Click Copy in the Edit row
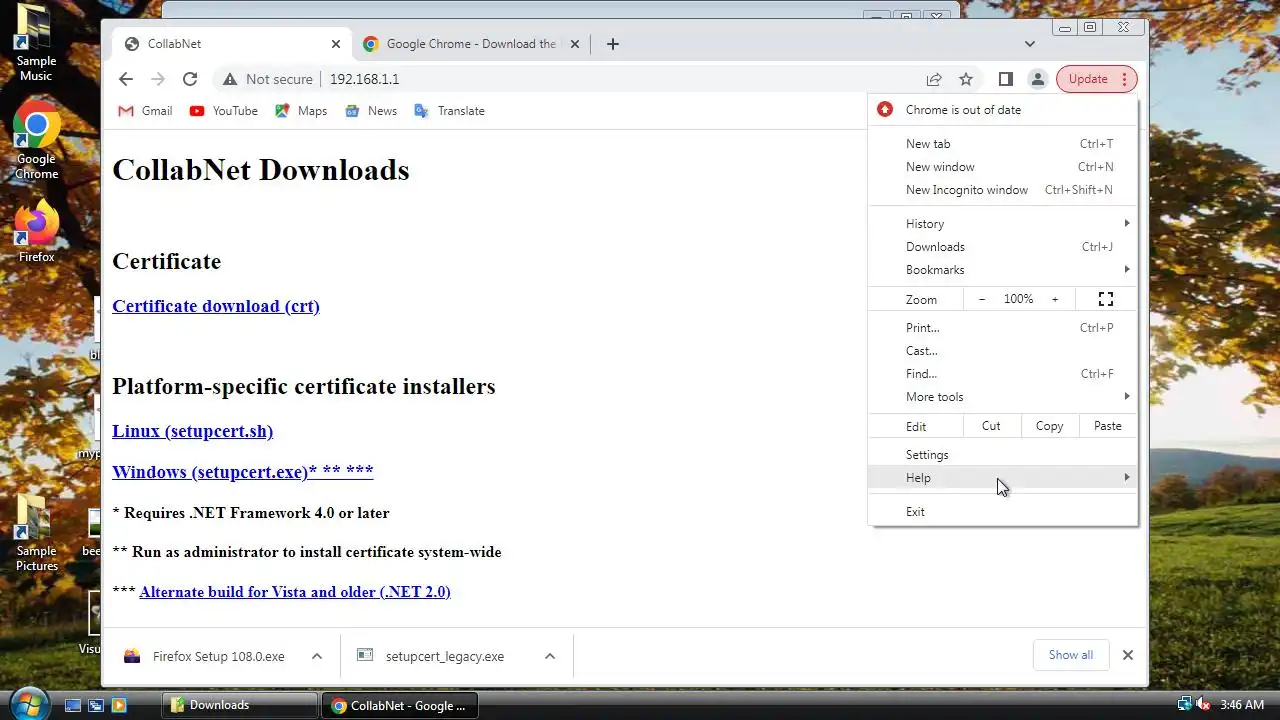 click(1049, 426)
